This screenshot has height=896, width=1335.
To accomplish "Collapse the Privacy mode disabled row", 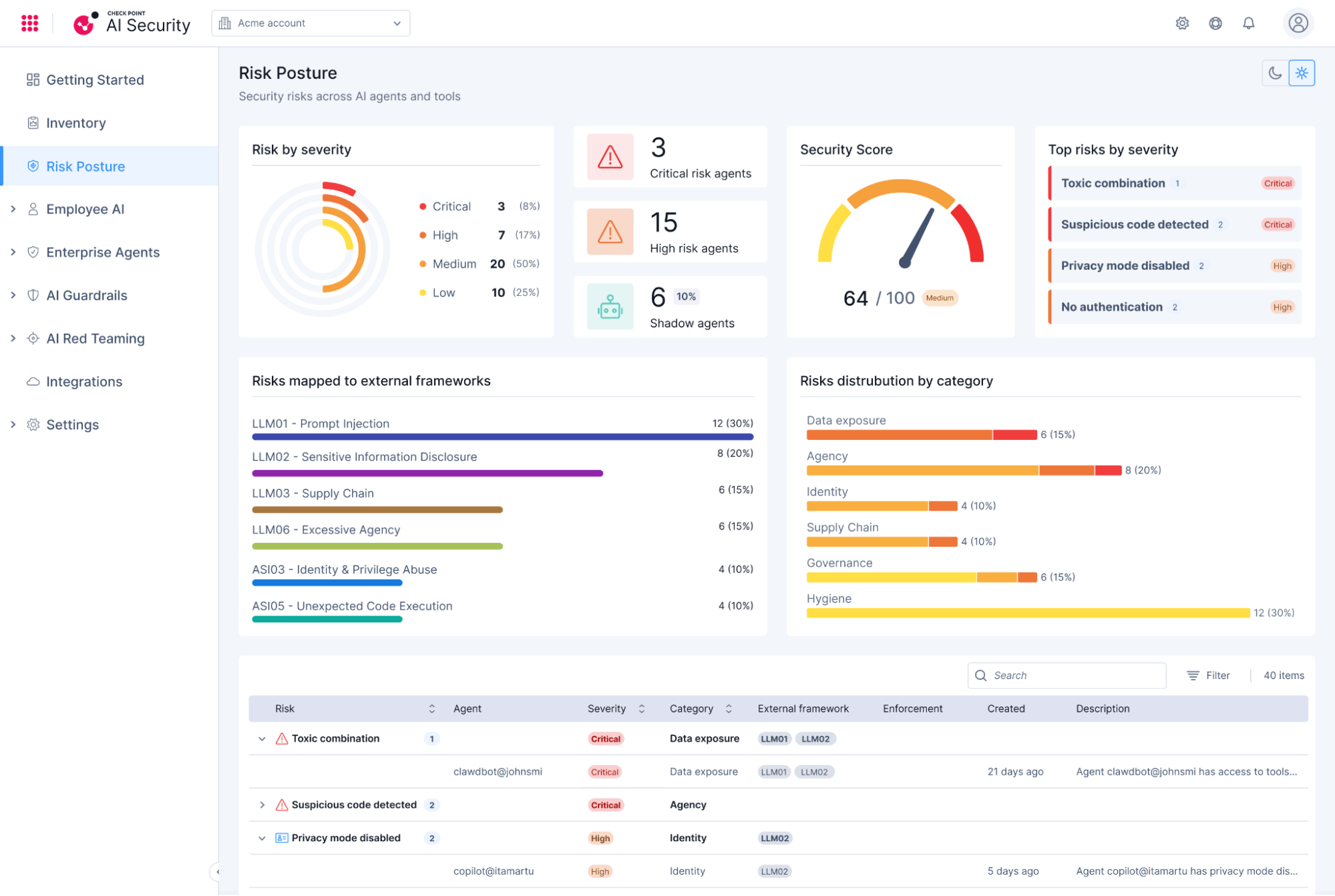I will (x=262, y=839).
